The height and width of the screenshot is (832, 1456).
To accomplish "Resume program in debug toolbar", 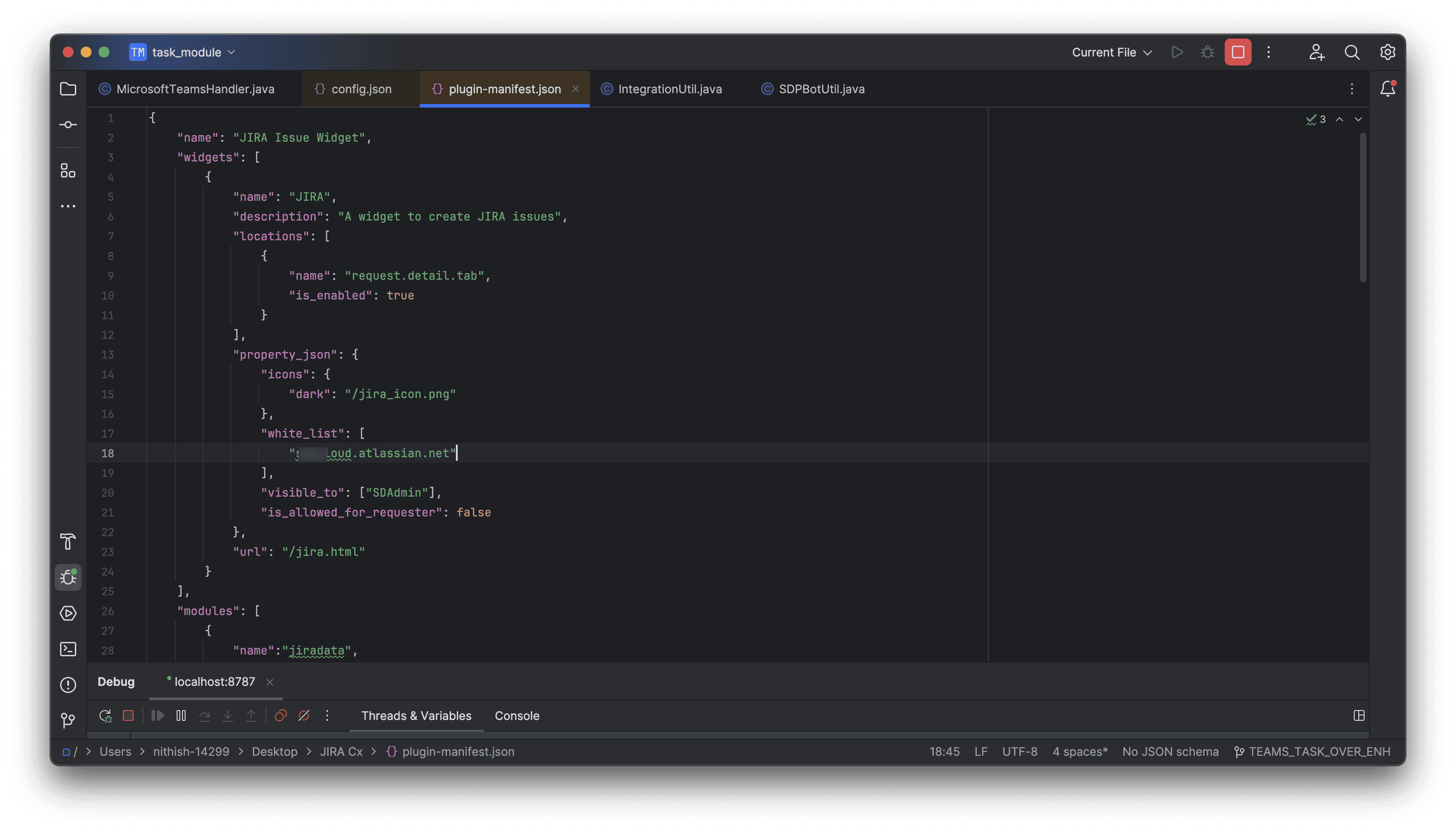I will point(157,715).
